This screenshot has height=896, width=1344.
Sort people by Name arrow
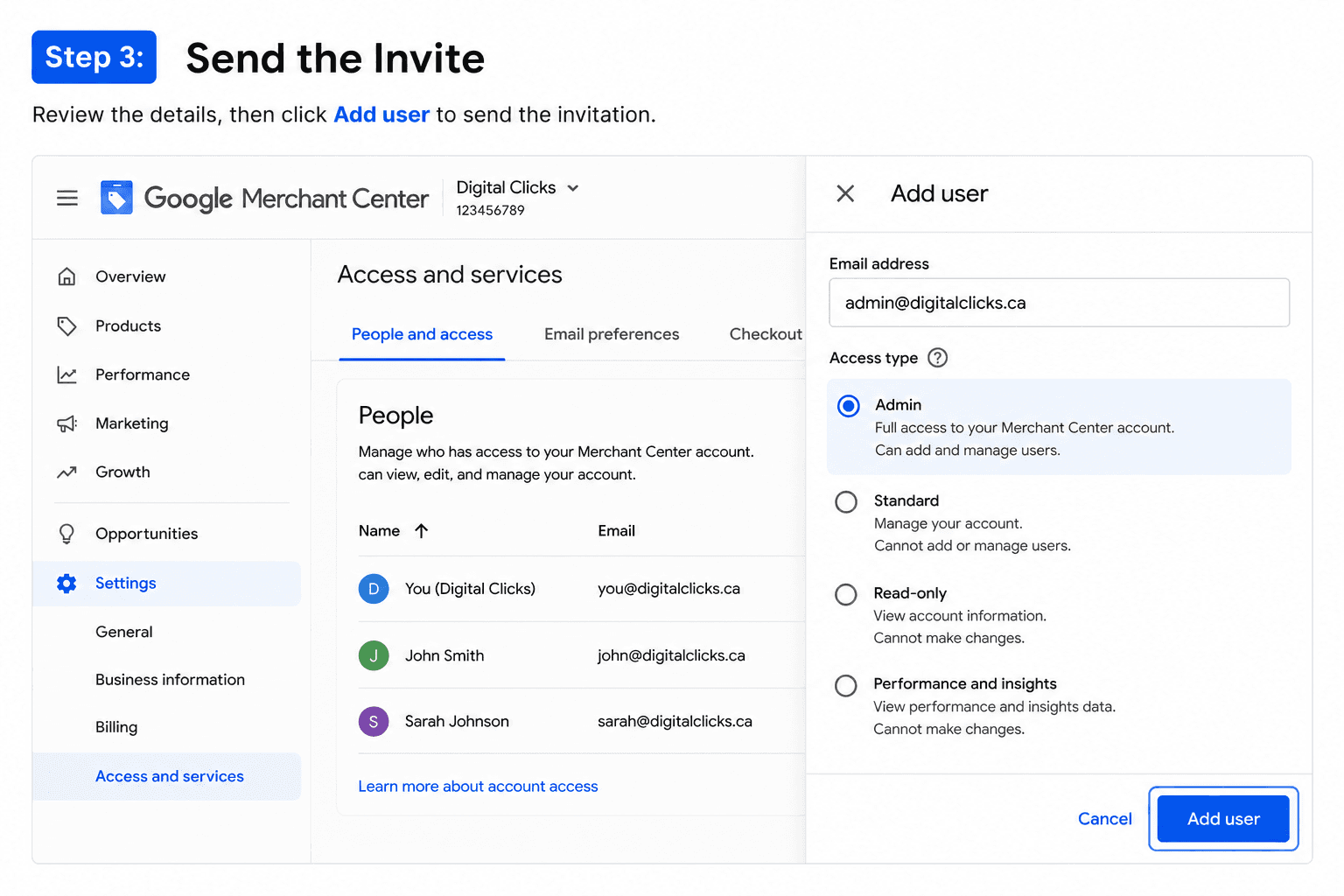click(x=421, y=531)
